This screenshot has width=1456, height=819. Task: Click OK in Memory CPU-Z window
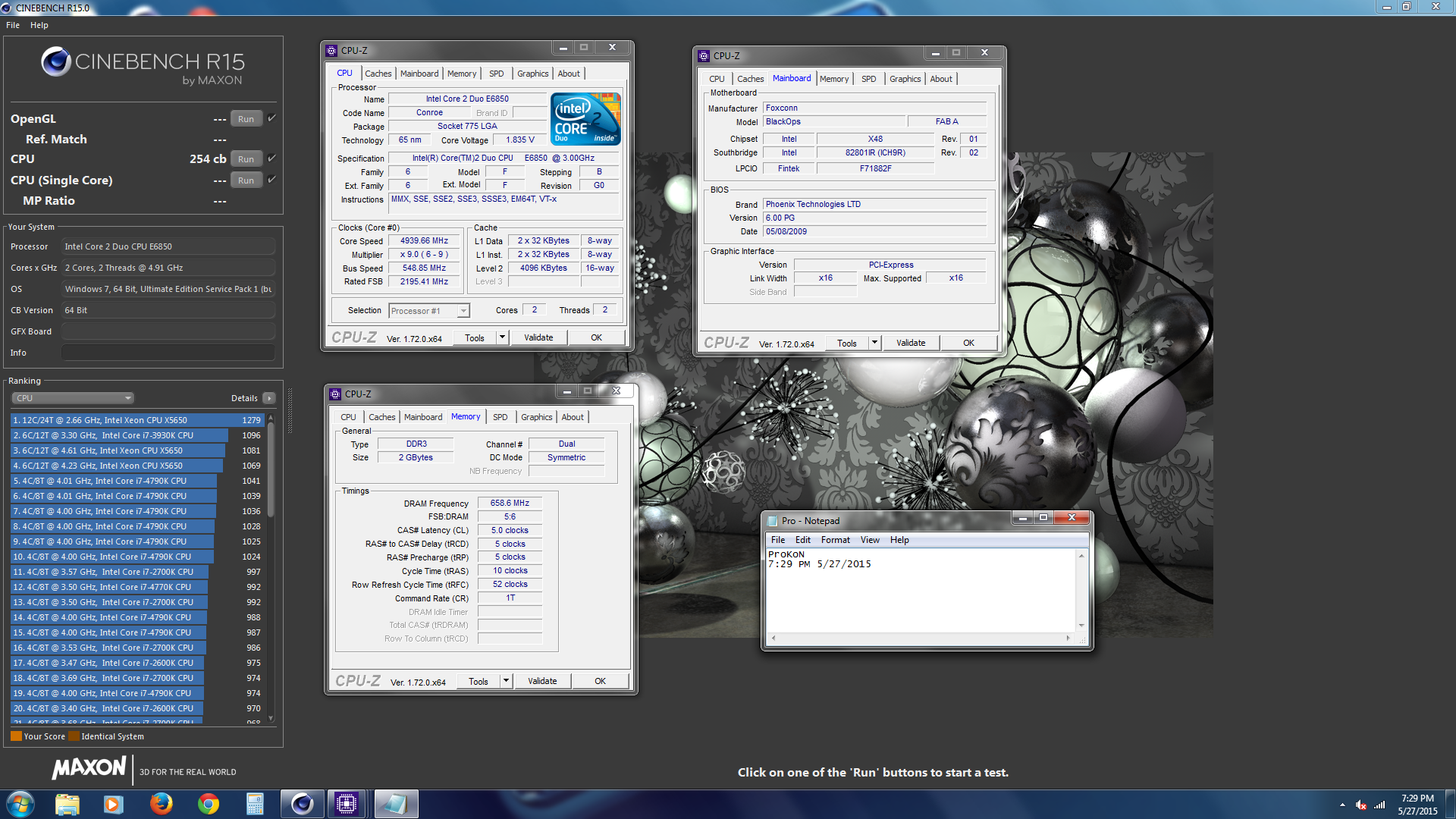click(600, 681)
